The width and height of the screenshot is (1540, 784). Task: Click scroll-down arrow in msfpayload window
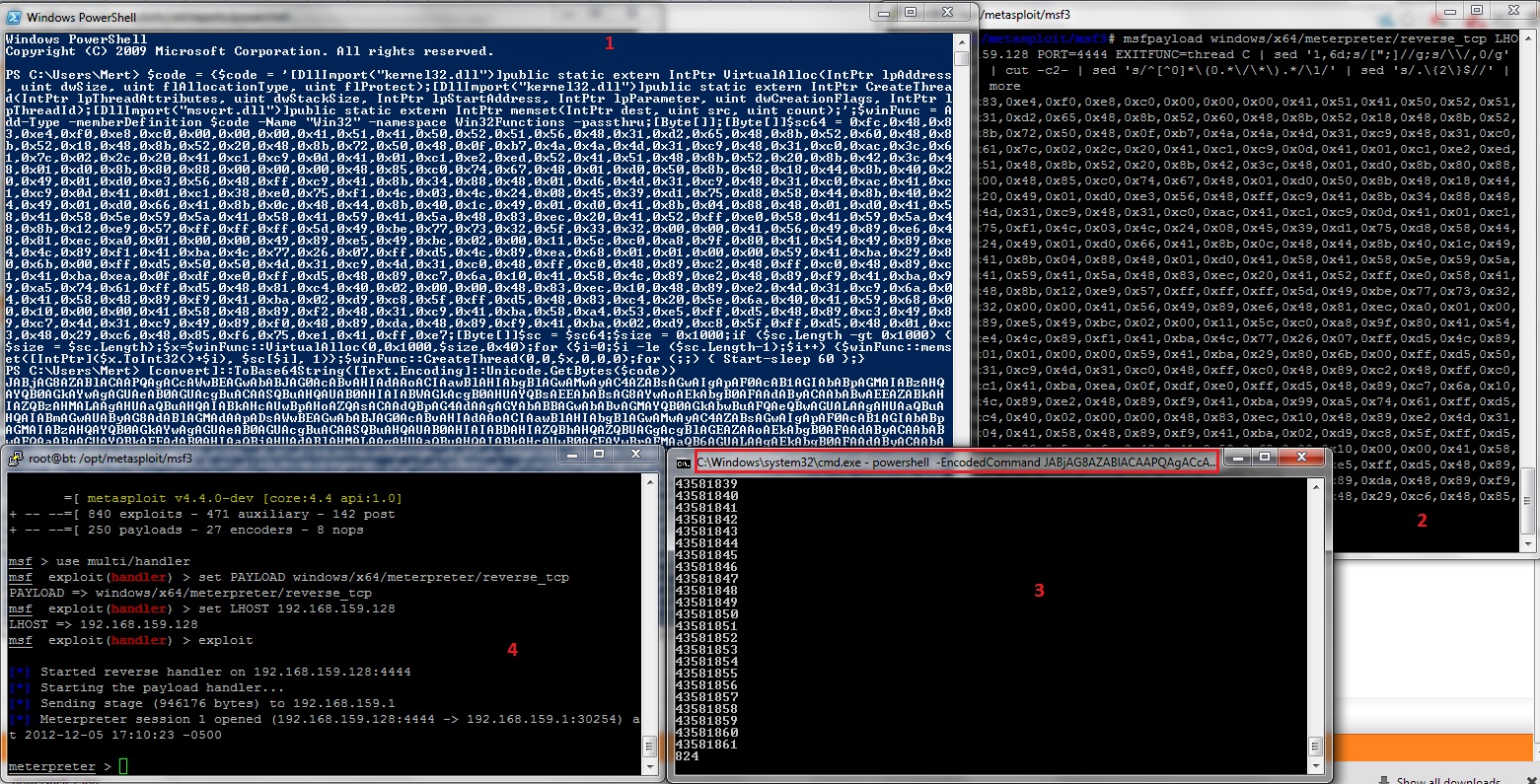1528,543
